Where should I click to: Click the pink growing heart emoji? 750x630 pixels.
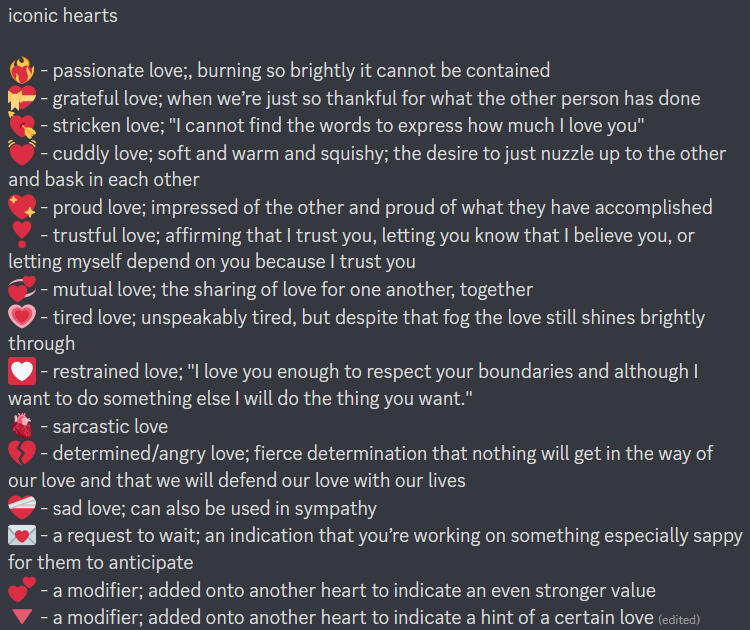tap(22, 318)
